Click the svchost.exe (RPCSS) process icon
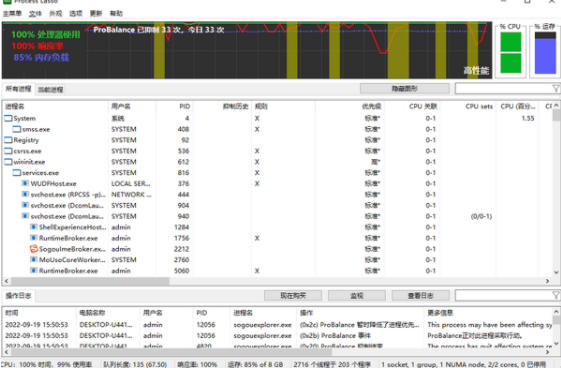This screenshot has height=368, width=561. (25, 194)
